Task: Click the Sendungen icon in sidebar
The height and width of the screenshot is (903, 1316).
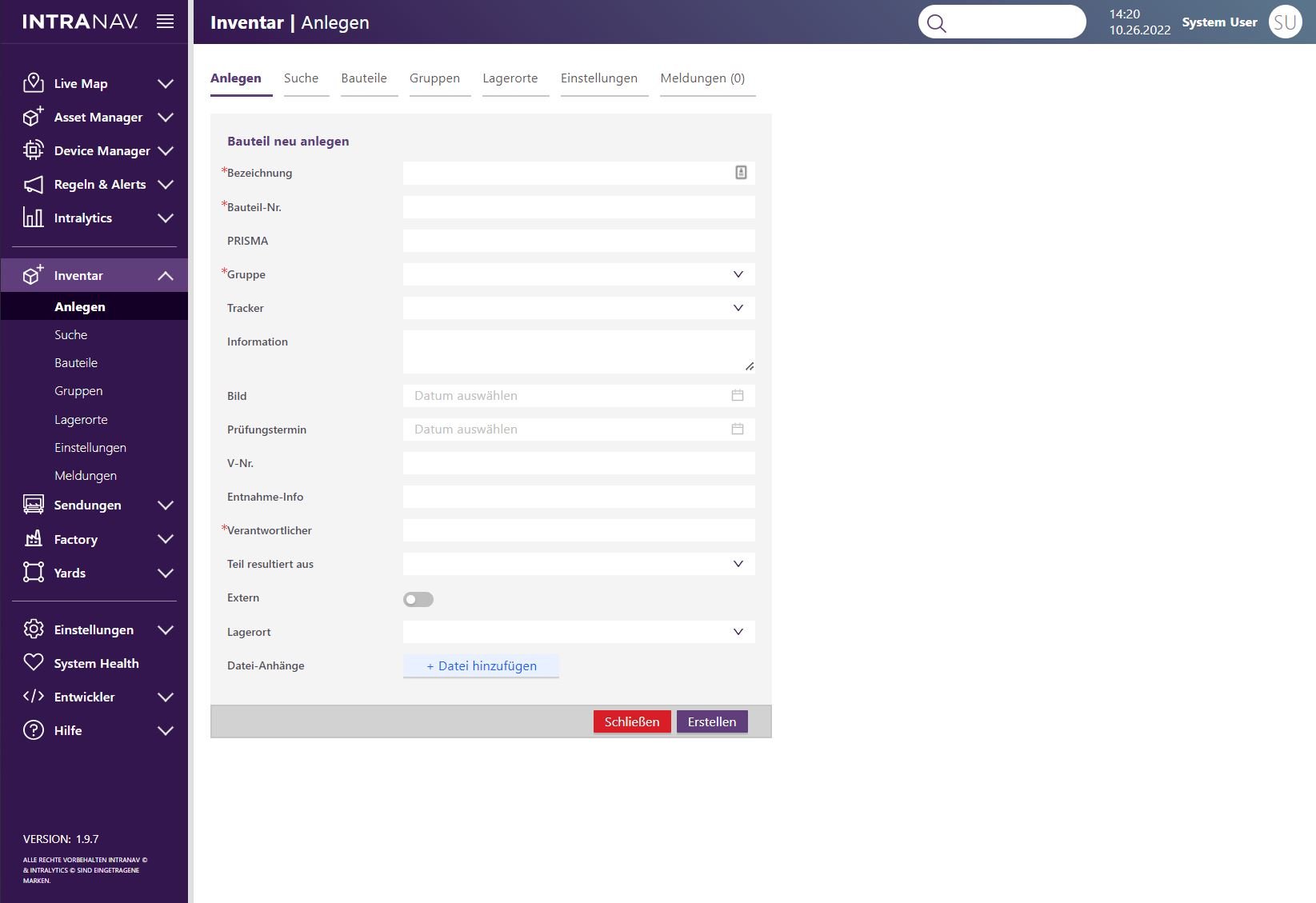Action: click(33, 505)
